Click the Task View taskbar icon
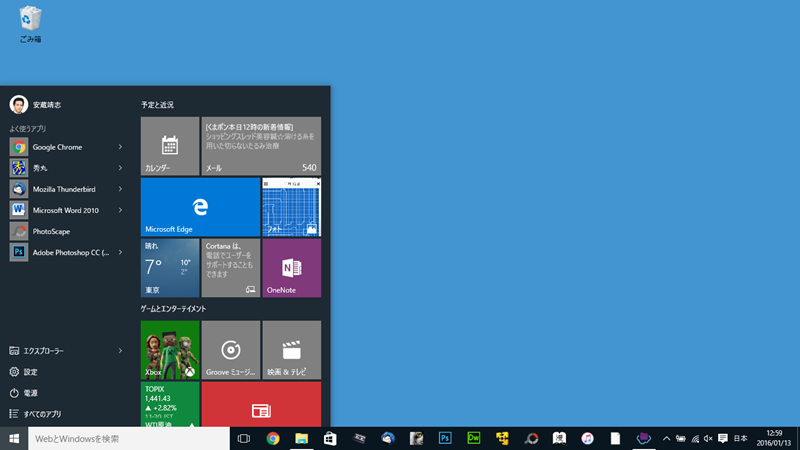 click(243, 438)
